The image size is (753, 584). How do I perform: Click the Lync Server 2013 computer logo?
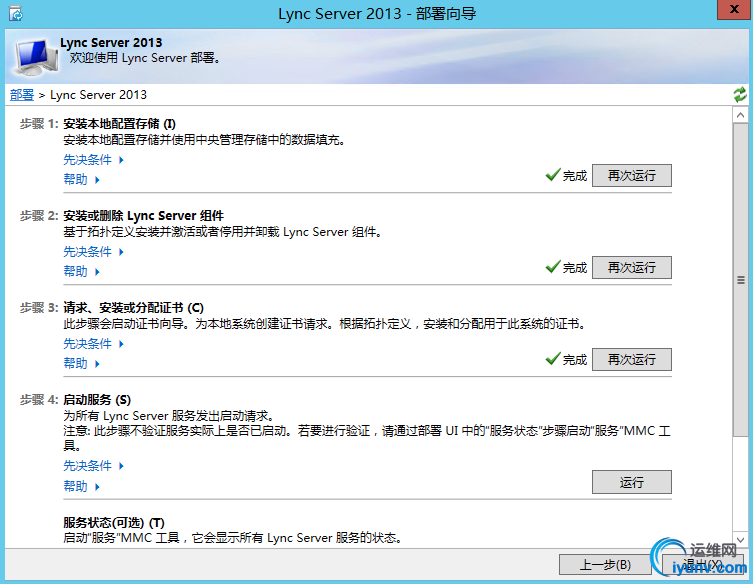35,57
